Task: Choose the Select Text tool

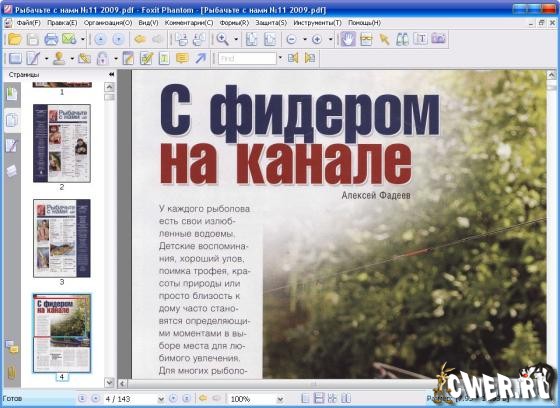Action: coord(421,39)
